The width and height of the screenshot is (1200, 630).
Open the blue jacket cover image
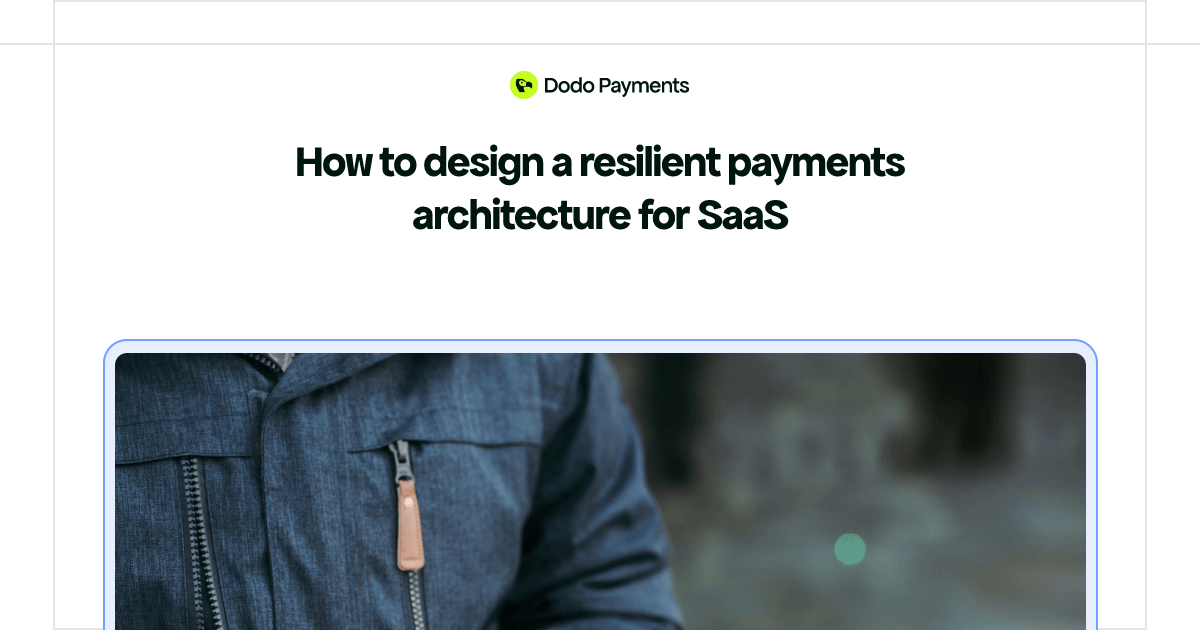[600, 491]
